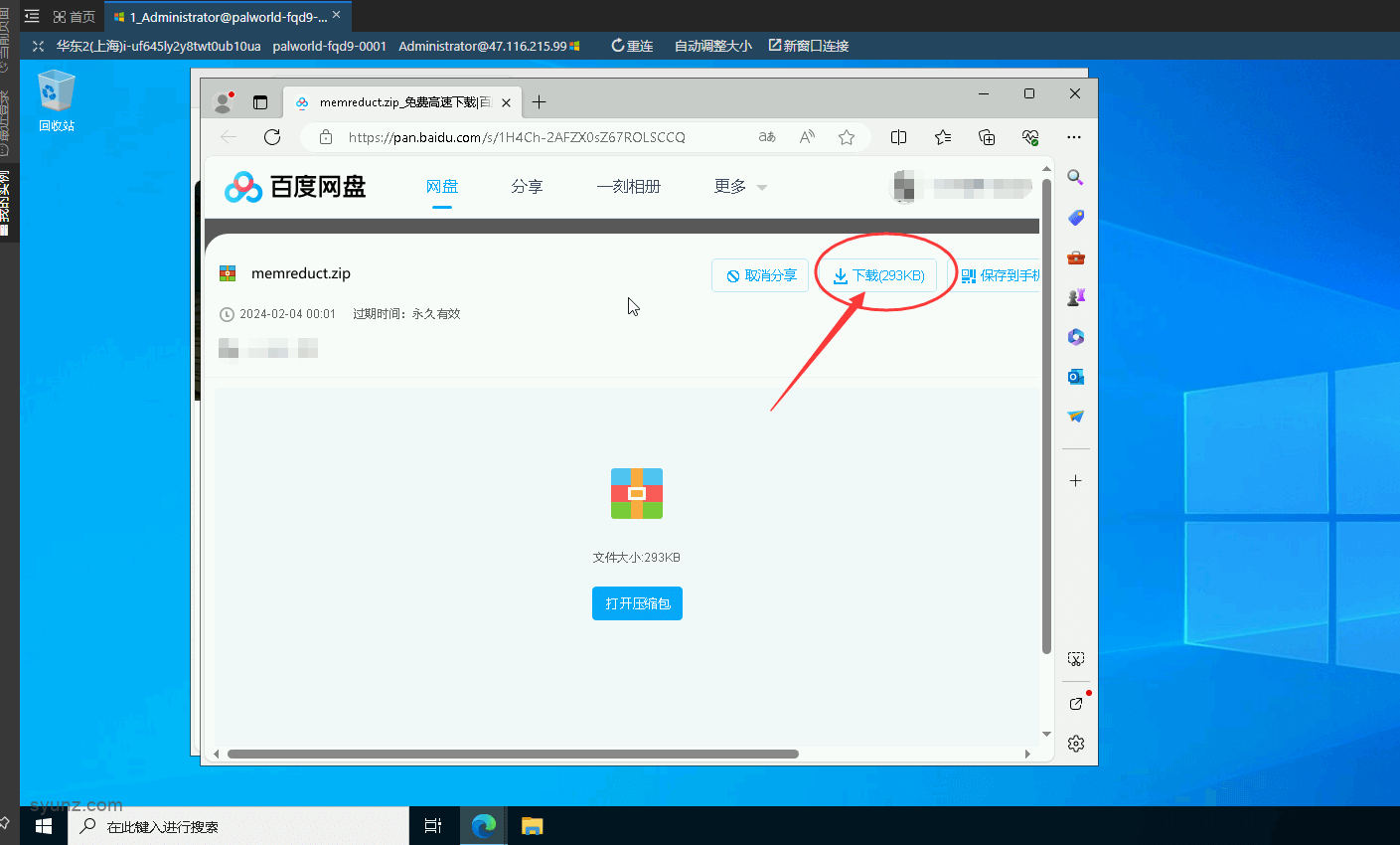The image size is (1400, 845).
Task: Open sidebar shopping tag icon
Action: coord(1075,218)
